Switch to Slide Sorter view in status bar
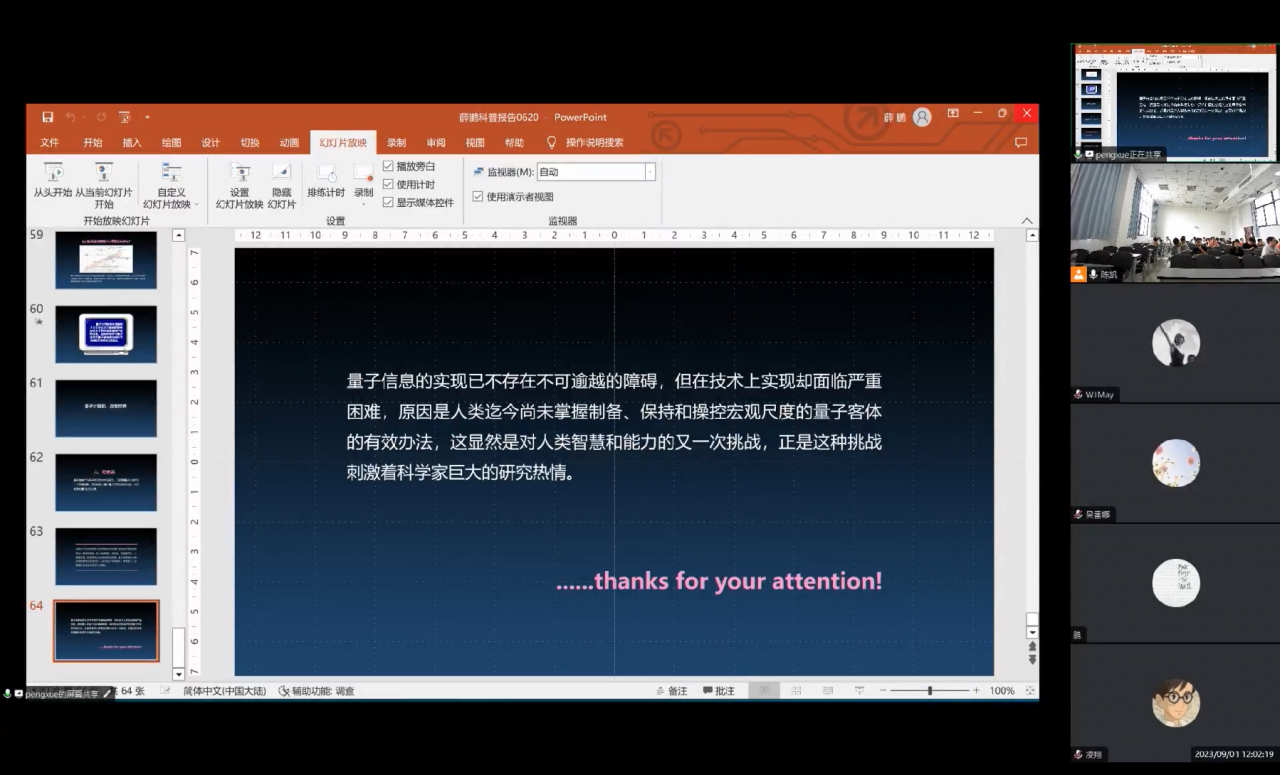 [796, 690]
